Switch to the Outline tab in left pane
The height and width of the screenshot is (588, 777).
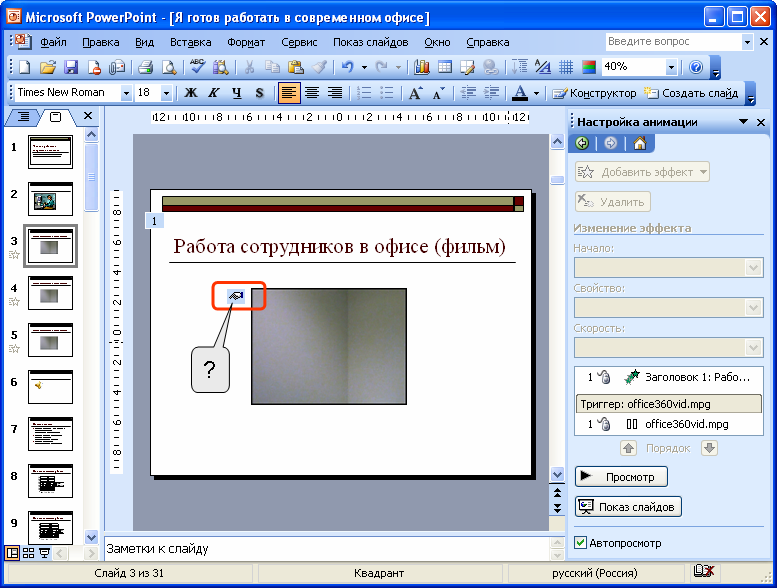tap(23, 117)
